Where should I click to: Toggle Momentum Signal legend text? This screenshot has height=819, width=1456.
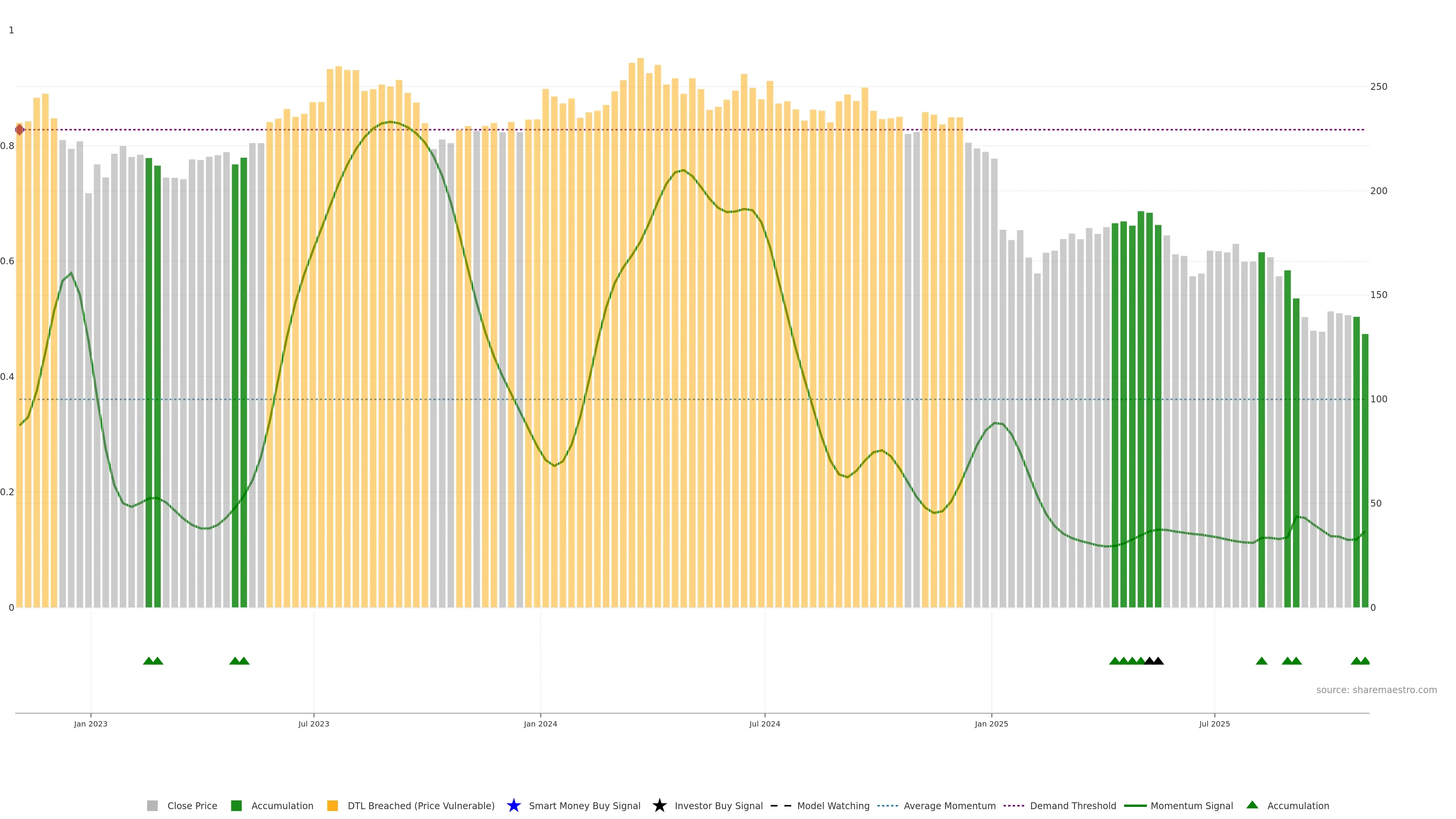click(x=1191, y=805)
